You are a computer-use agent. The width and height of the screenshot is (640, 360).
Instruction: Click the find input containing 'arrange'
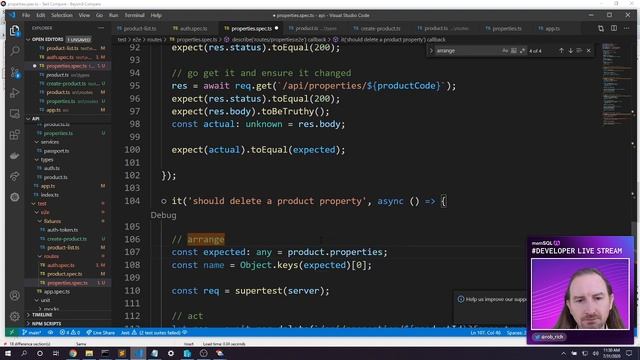[x=467, y=51]
